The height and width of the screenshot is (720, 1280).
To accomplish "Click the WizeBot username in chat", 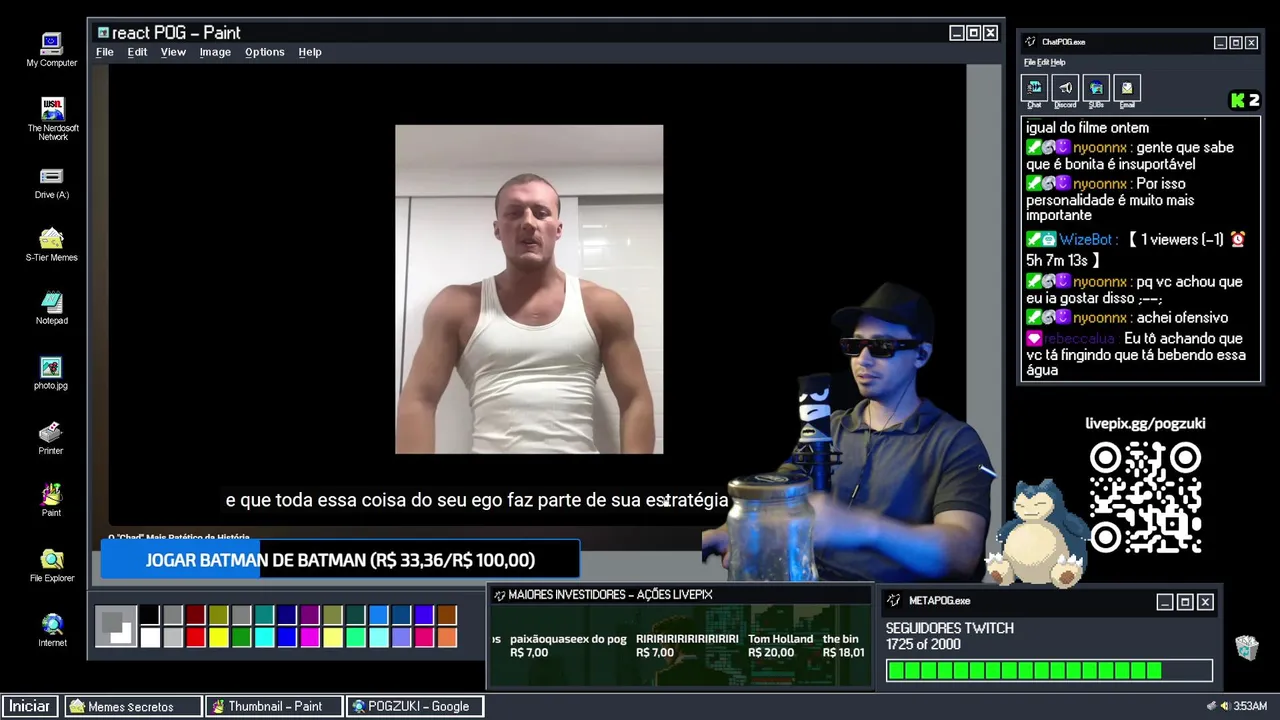I will (1088, 240).
